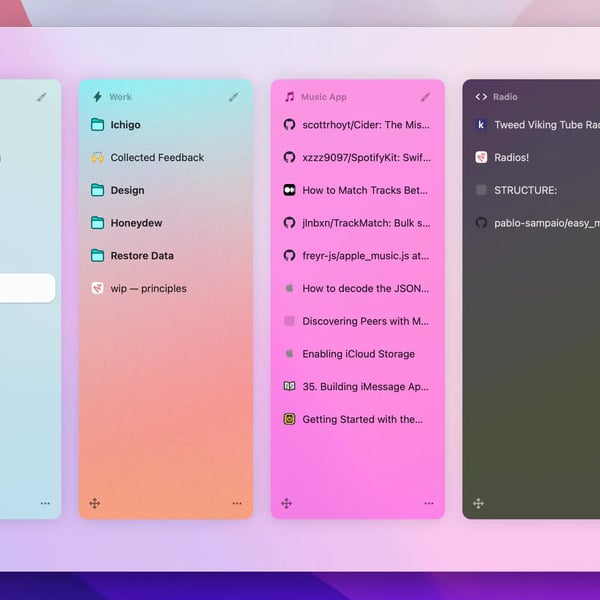The height and width of the screenshot is (600, 600).
Task: Click the pencil edit icon on Music App card
Action: 425,97
